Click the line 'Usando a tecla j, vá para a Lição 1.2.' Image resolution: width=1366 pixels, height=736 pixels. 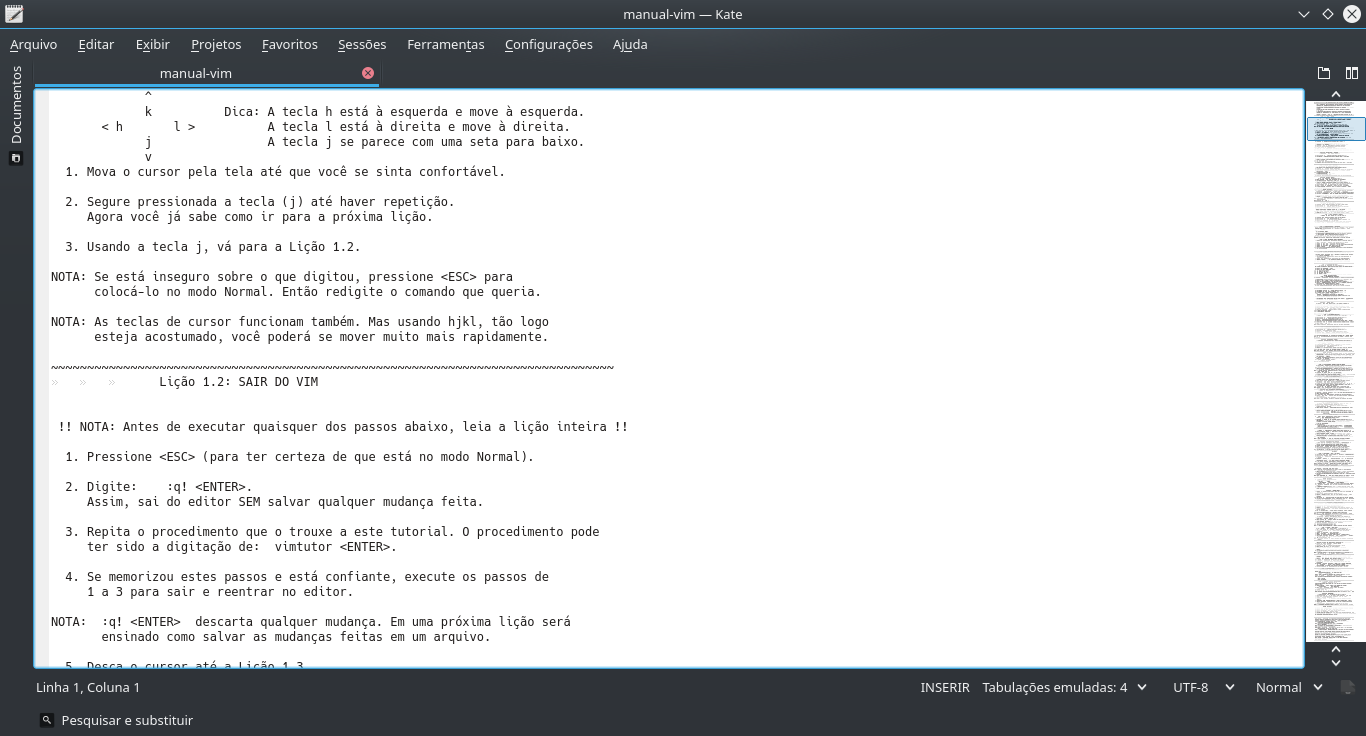pyautogui.click(x=223, y=247)
